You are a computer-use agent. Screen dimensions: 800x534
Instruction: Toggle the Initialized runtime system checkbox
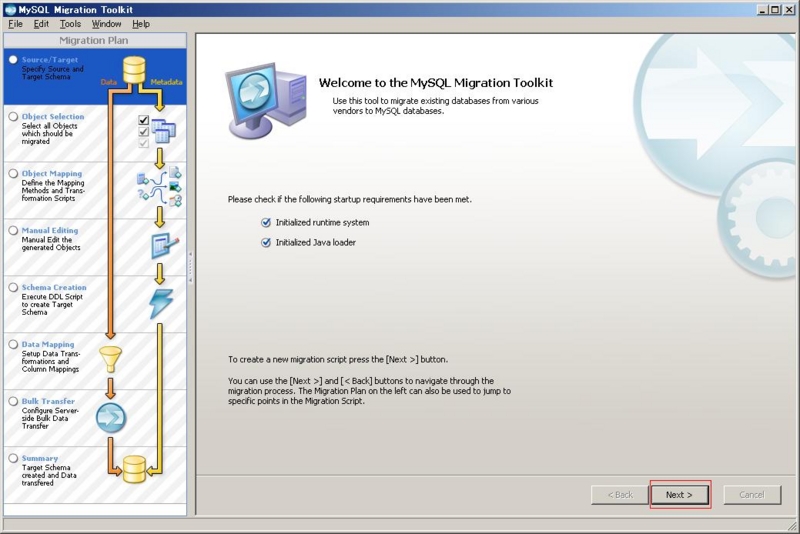pos(266,222)
